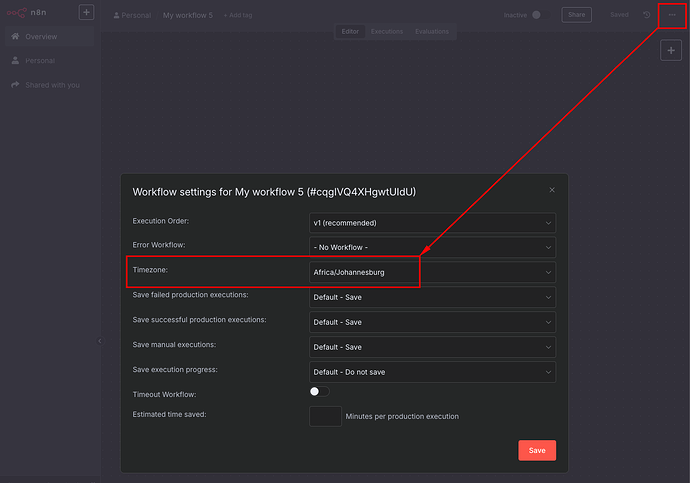Open Overview in the sidebar
The image size is (690, 483).
(49, 37)
